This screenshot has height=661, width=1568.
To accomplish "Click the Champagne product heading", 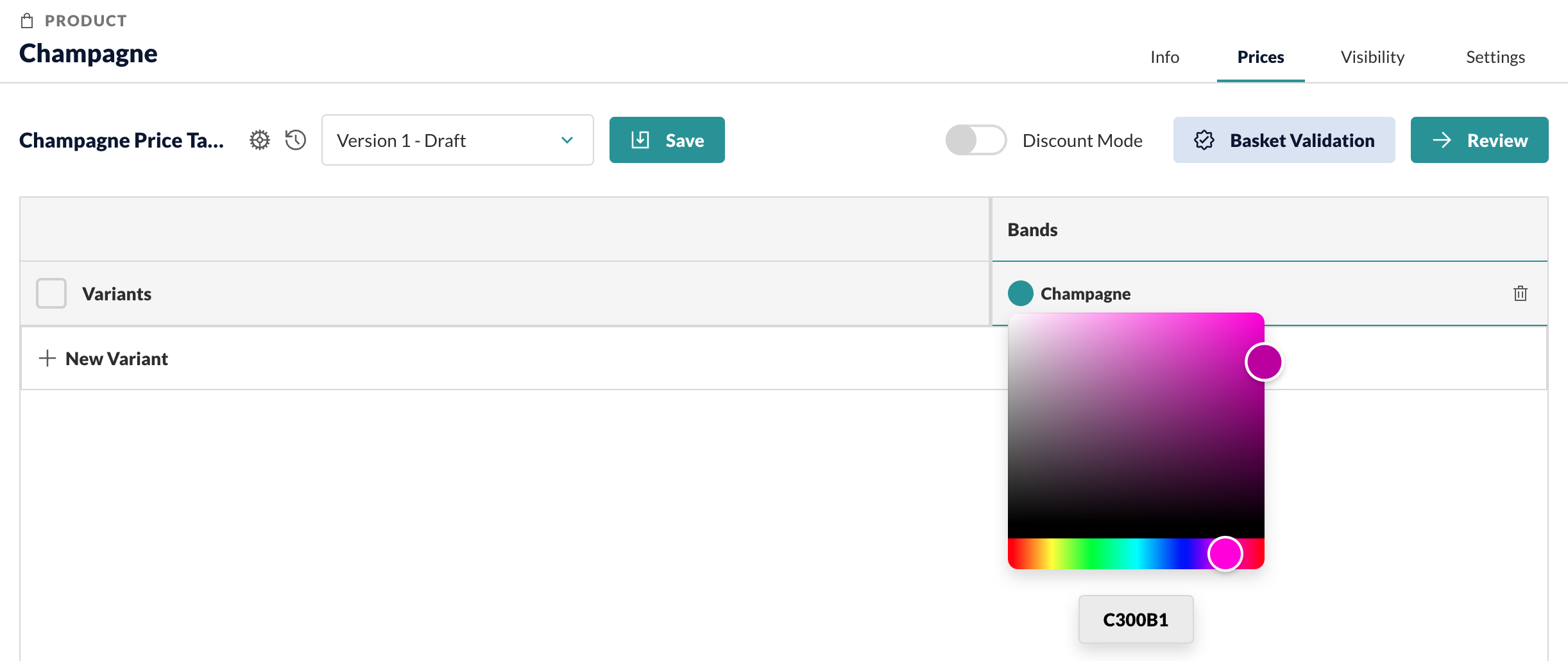I will pyautogui.click(x=89, y=53).
